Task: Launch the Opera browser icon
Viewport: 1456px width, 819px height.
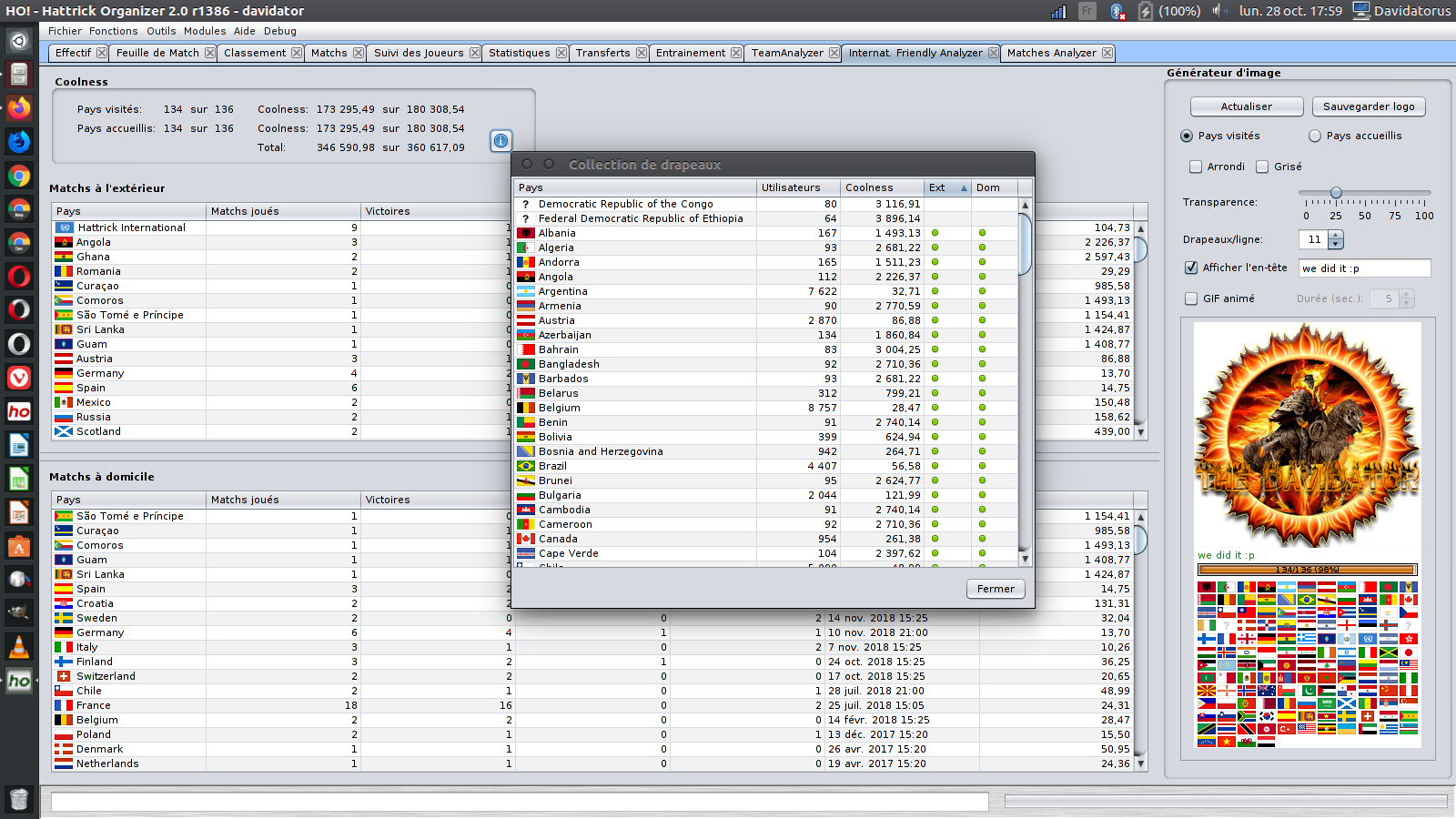Action: 18,276
